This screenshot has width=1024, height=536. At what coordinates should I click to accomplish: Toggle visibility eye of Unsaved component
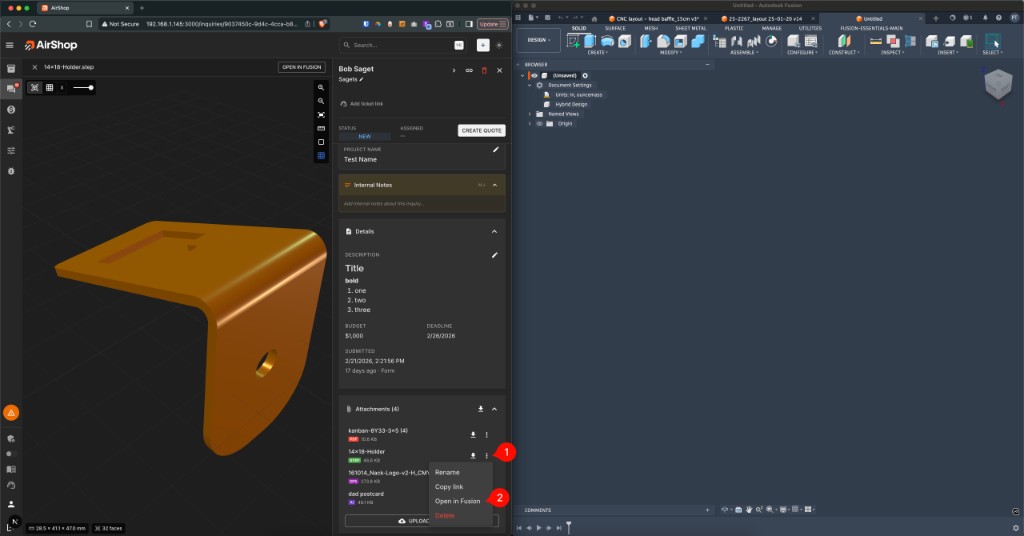click(x=534, y=75)
